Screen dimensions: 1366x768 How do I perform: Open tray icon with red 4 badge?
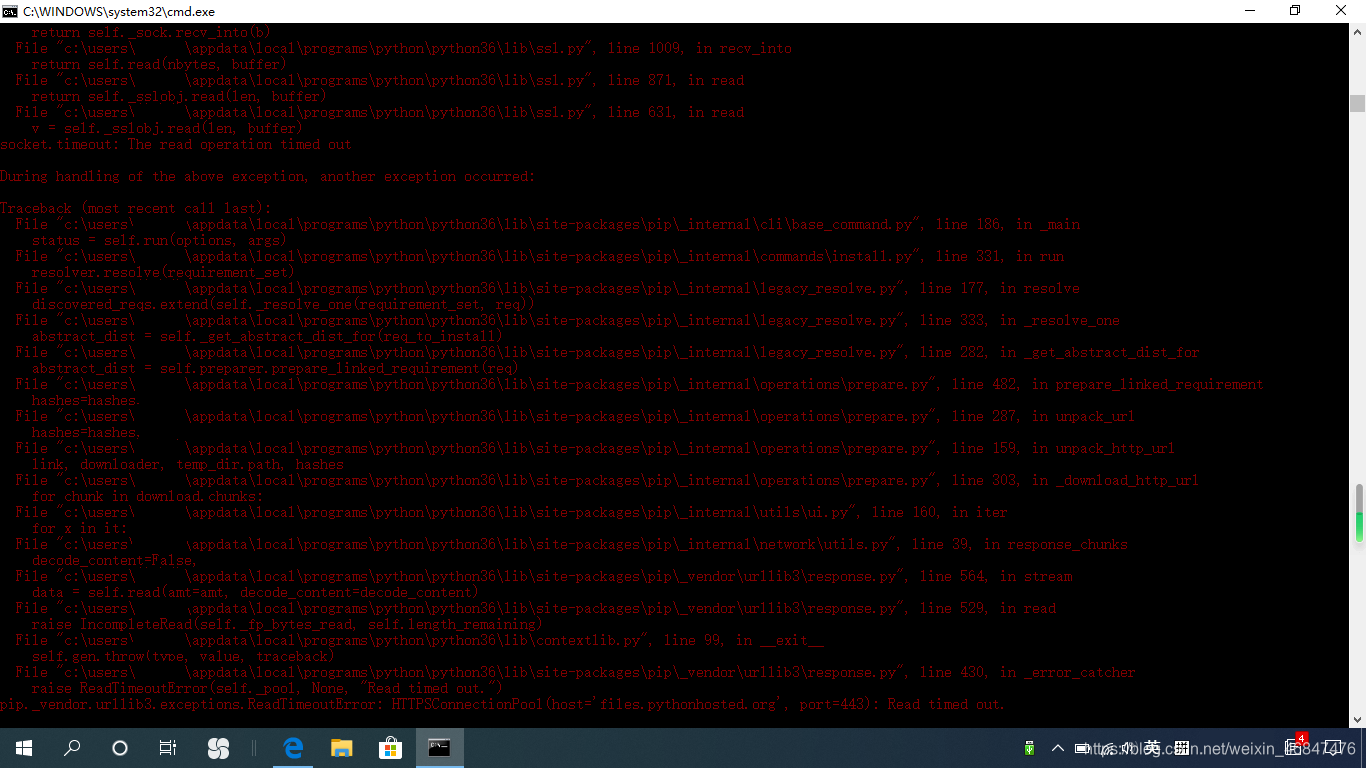[x=1293, y=745]
